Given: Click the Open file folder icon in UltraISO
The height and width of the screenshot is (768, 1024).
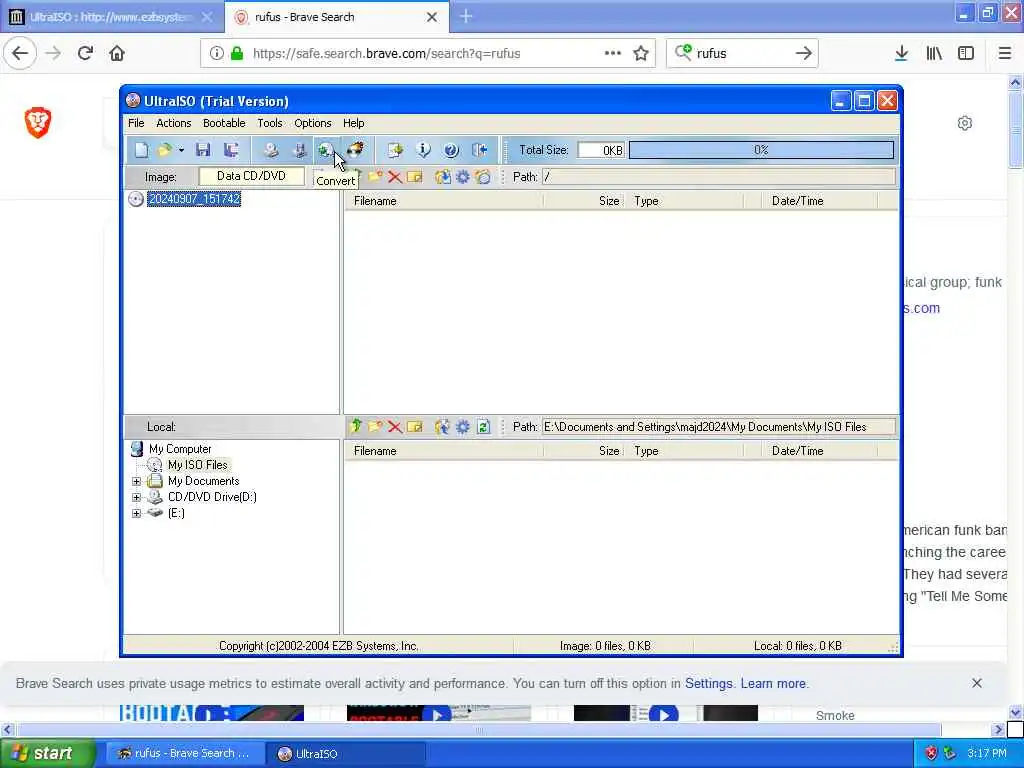Looking at the screenshot, I should [164, 150].
